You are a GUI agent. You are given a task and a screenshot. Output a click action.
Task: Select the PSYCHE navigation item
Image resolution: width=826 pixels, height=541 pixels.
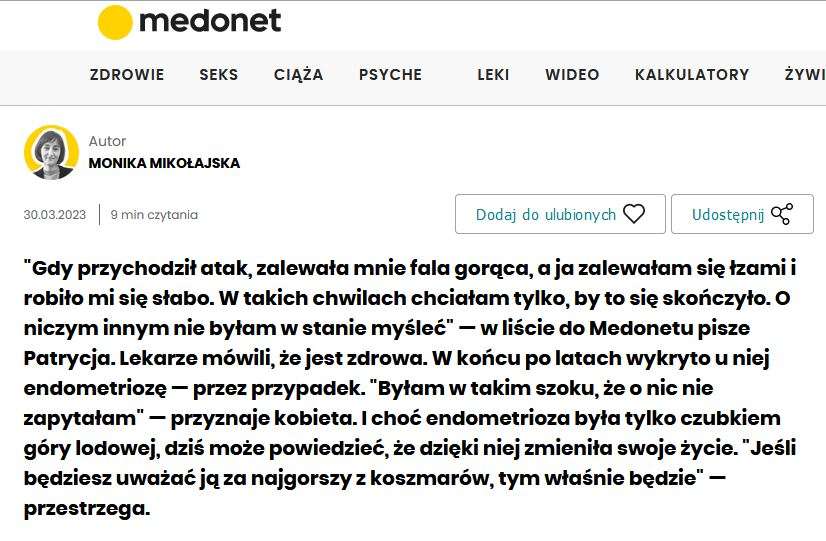tap(390, 75)
